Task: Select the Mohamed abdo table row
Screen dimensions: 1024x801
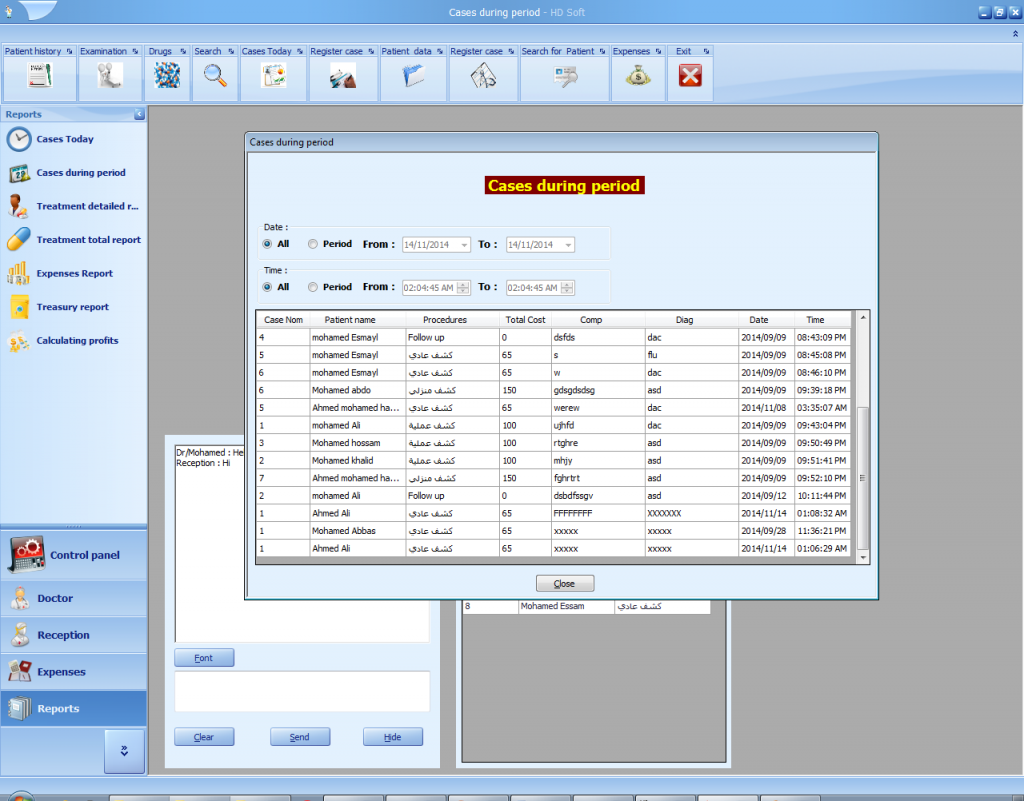Action: tap(554, 390)
